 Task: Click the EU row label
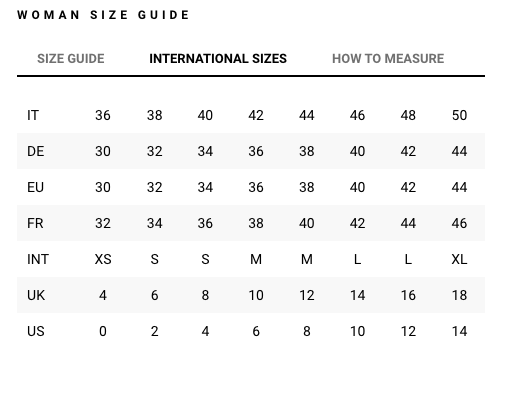pos(35,187)
